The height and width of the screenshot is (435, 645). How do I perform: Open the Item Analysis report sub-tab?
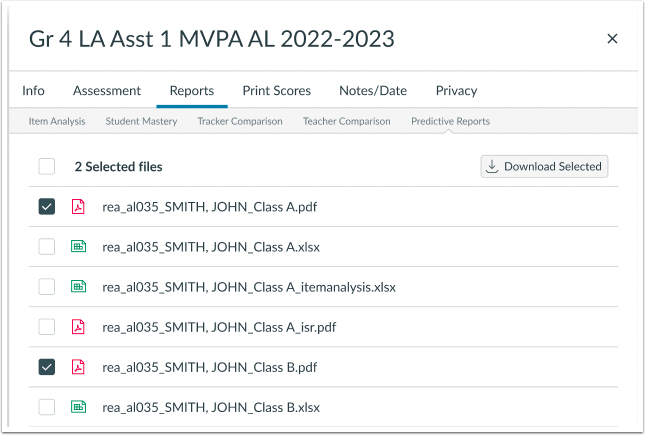[59, 121]
